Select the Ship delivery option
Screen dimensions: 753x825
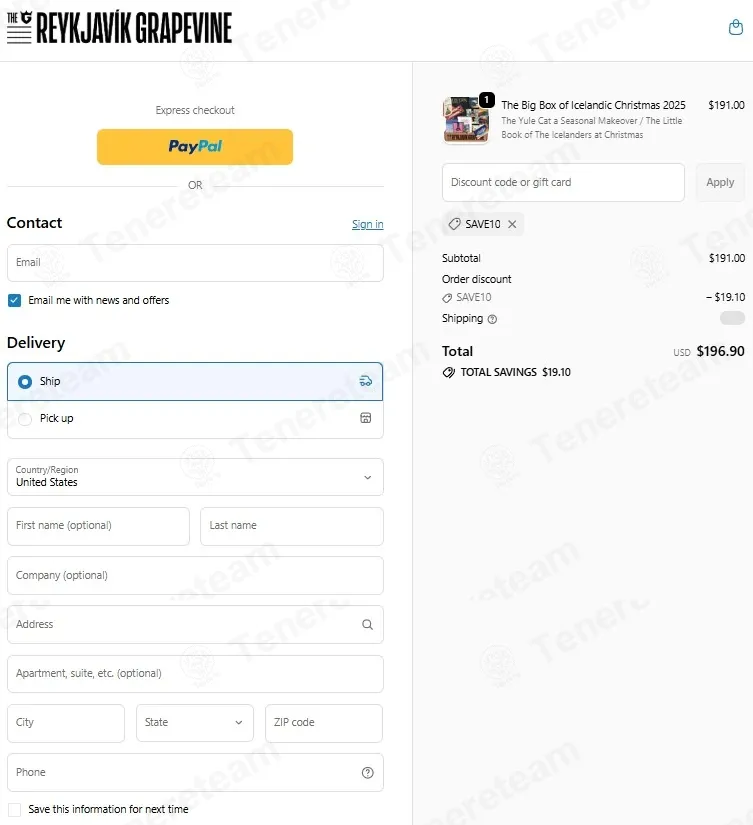coord(25,382)
